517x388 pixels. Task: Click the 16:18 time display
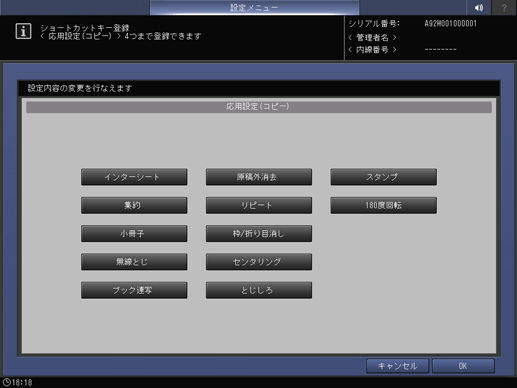click(22, 382)
